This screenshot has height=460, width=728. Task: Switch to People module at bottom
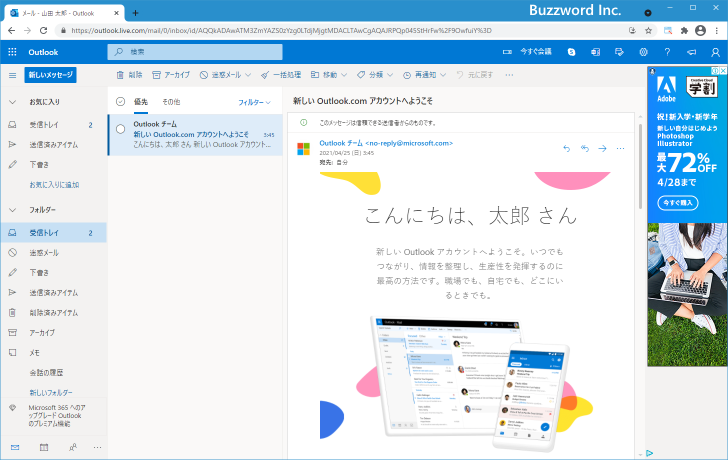[x=73, y=447]
